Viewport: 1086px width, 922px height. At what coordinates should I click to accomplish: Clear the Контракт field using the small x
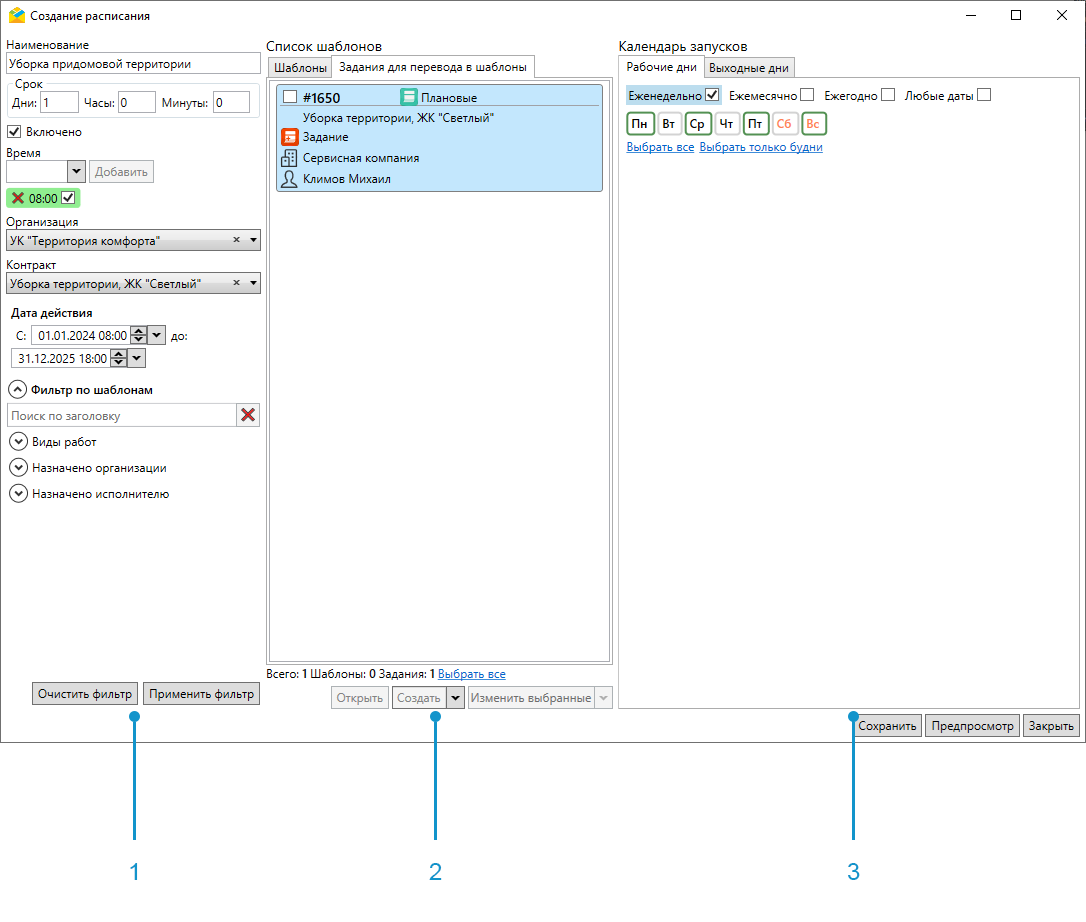237,284
